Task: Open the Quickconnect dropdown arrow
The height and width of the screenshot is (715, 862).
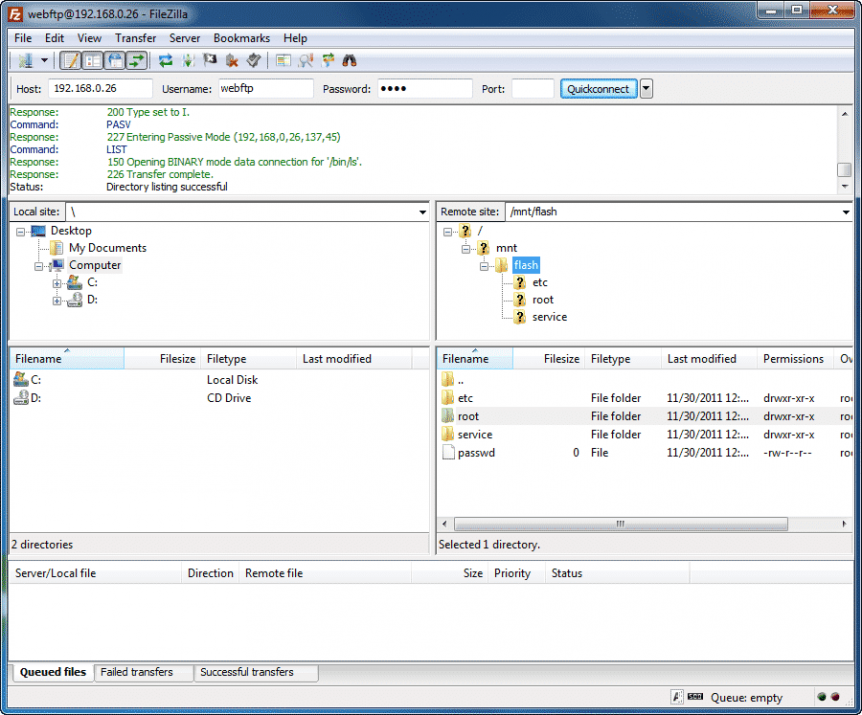Action: tap(645, 88)
